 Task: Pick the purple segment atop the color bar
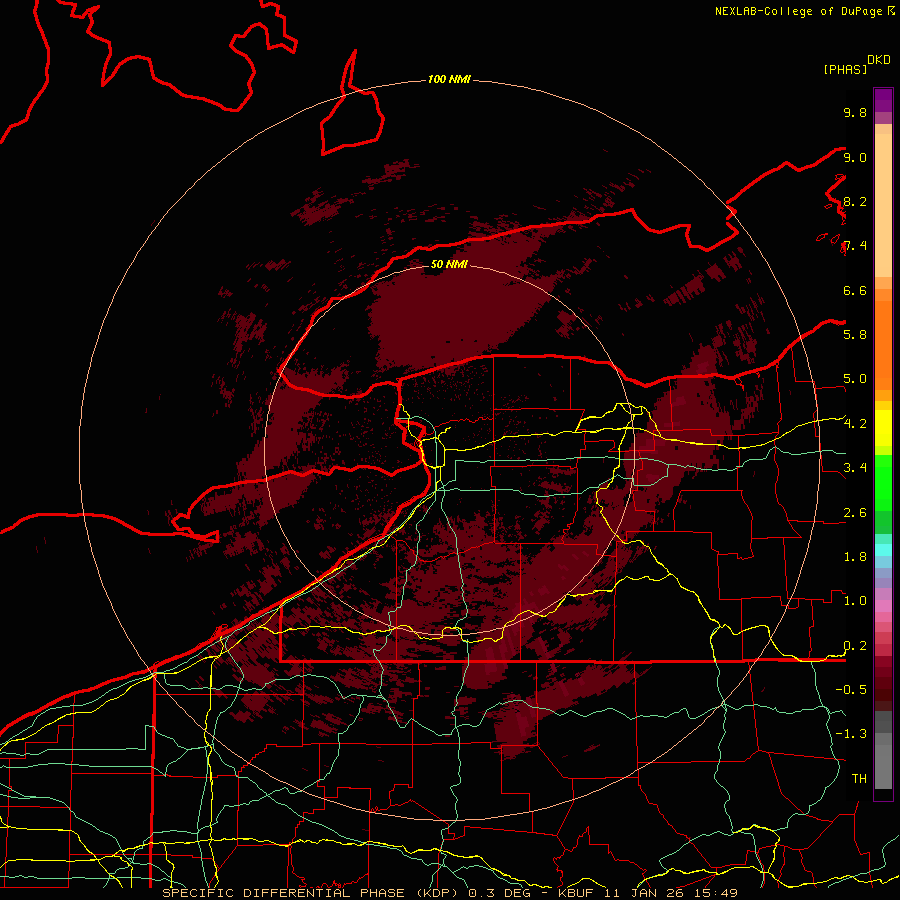tap(883, 100)
